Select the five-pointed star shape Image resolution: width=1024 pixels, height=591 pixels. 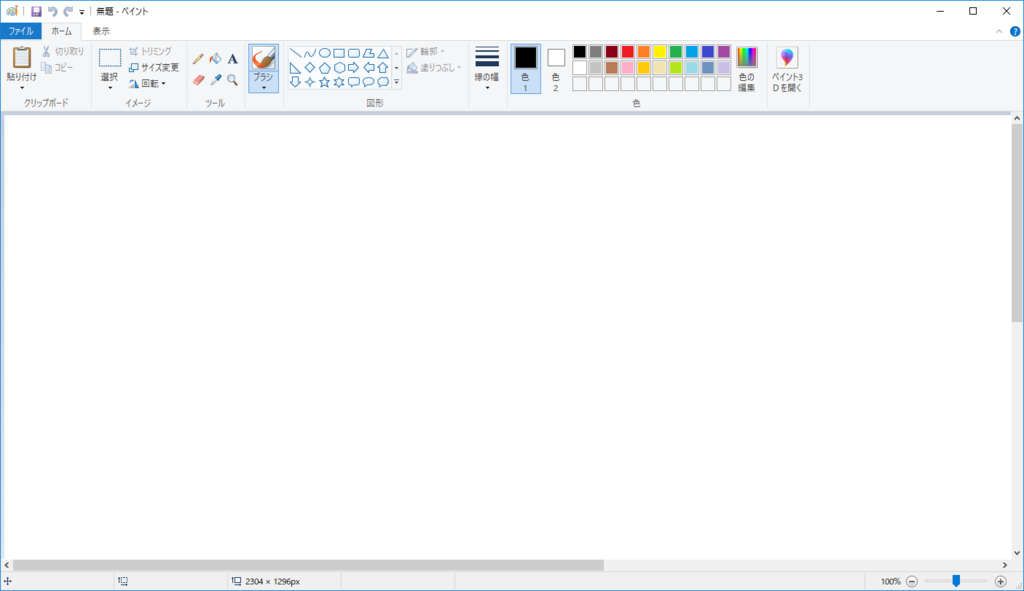pos(324,82)
